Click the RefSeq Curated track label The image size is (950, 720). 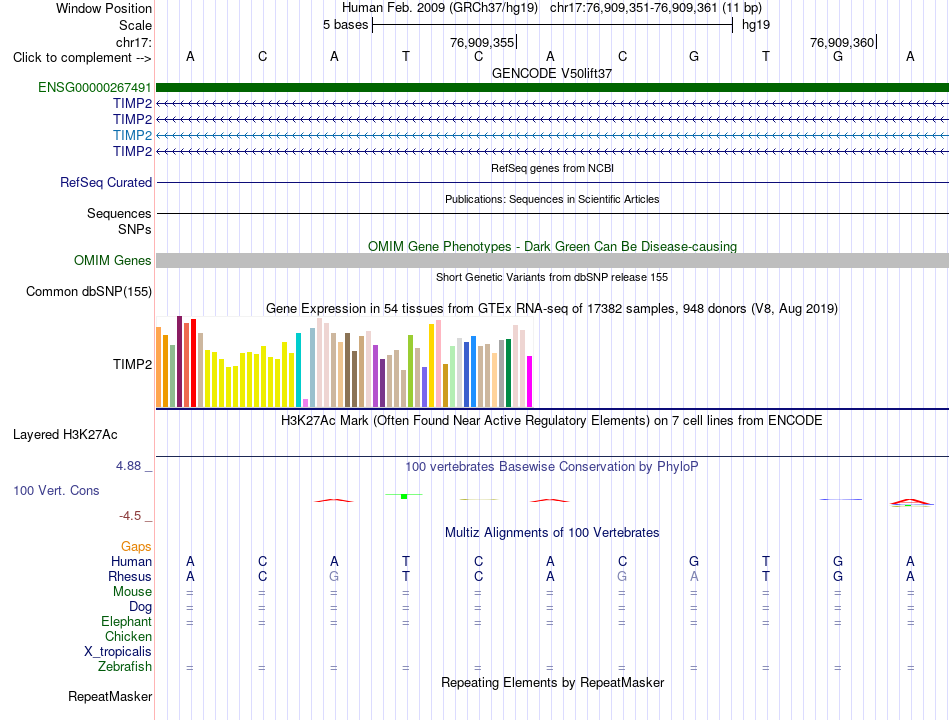pyautogui.click(x=106, y=182)
